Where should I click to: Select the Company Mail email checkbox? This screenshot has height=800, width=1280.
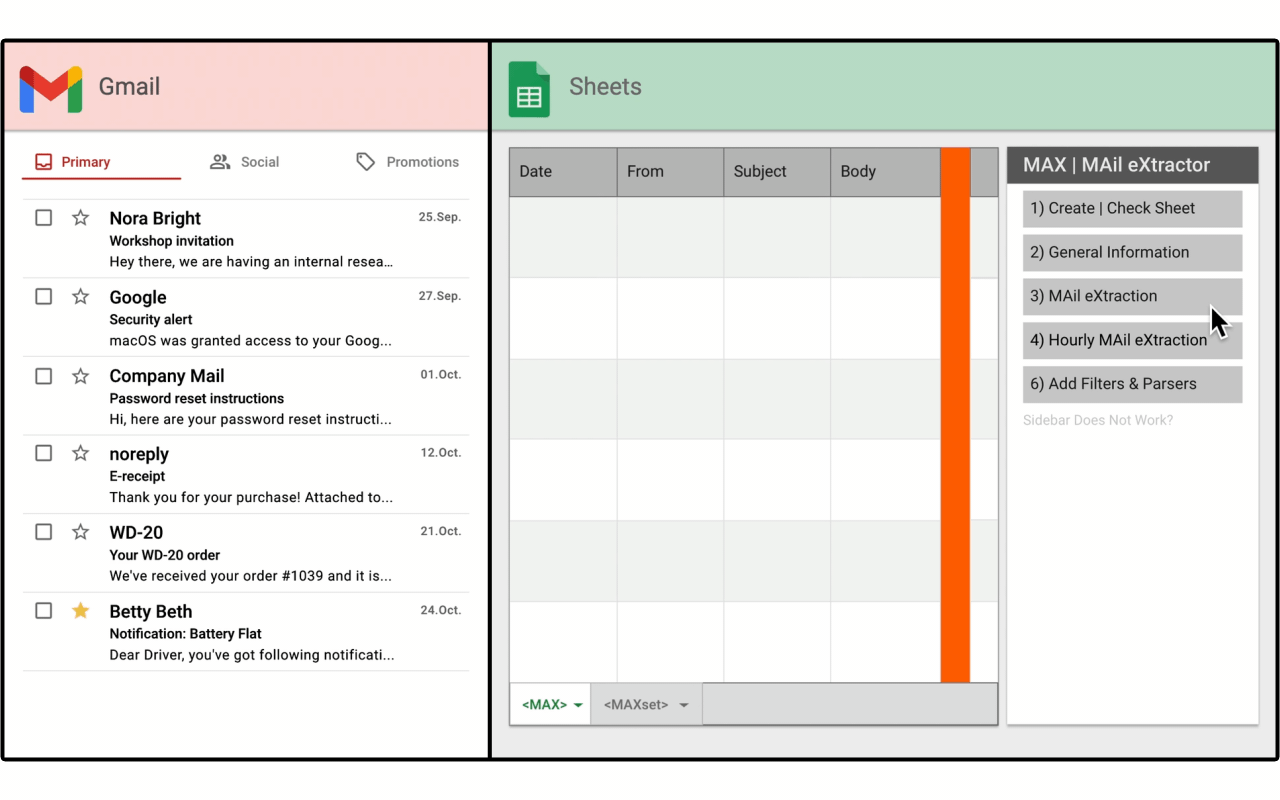[x=44, y=376]
